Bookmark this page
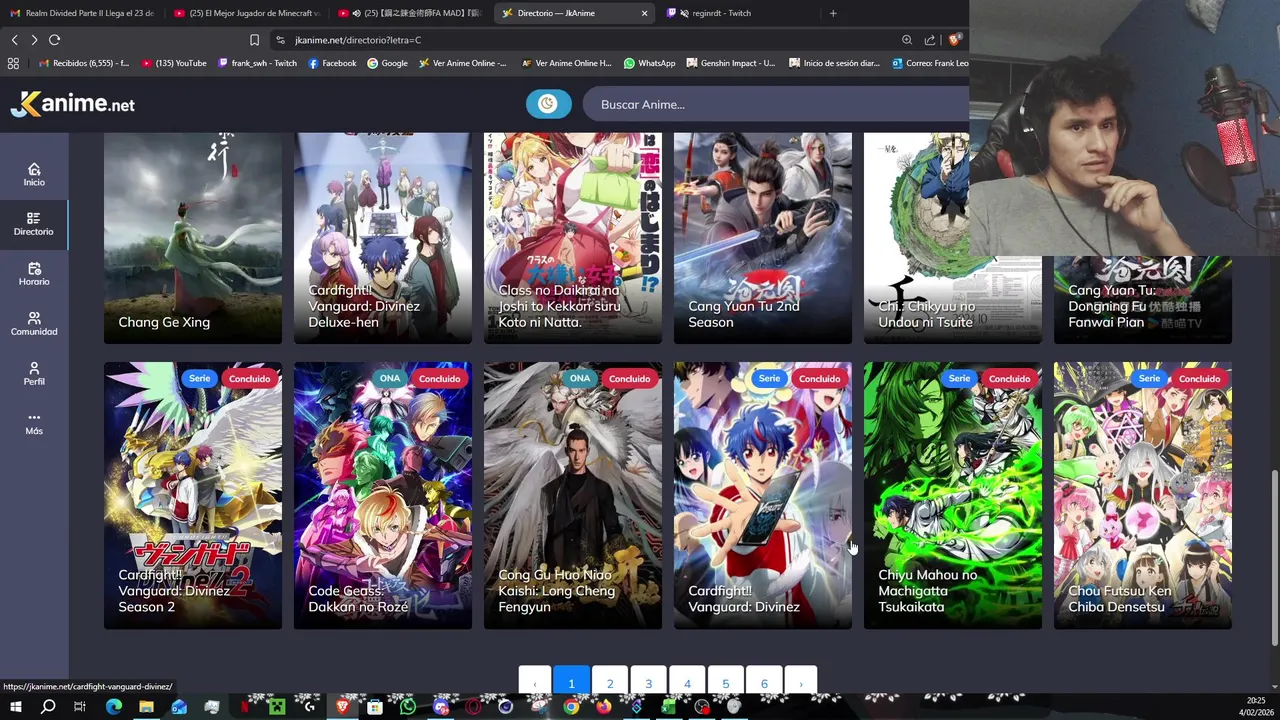 [254, 40]
